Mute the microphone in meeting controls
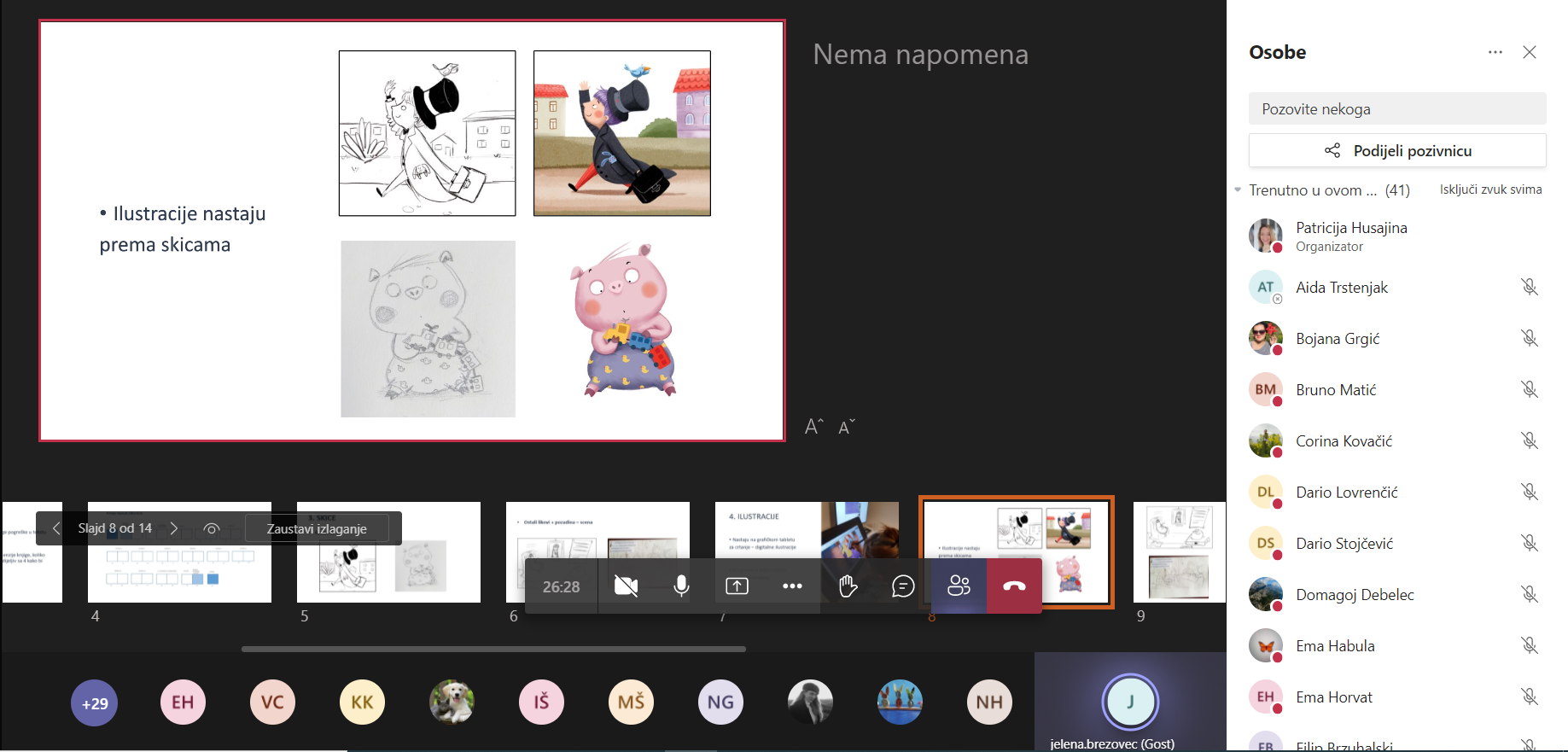This screenshot has height=752, width=1568. 681,586
